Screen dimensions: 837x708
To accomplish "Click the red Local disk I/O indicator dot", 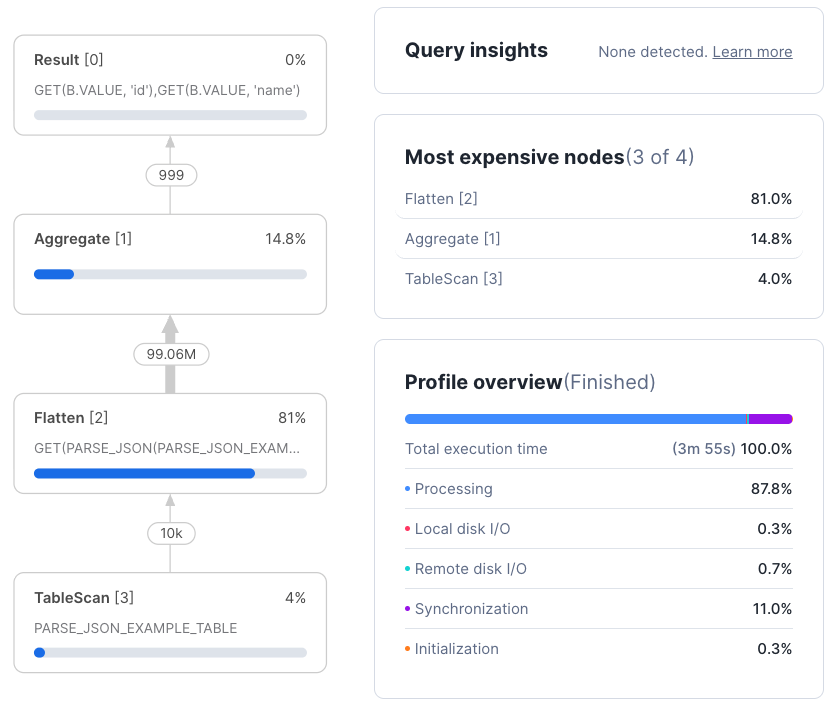I will click(x=409, y=529).
